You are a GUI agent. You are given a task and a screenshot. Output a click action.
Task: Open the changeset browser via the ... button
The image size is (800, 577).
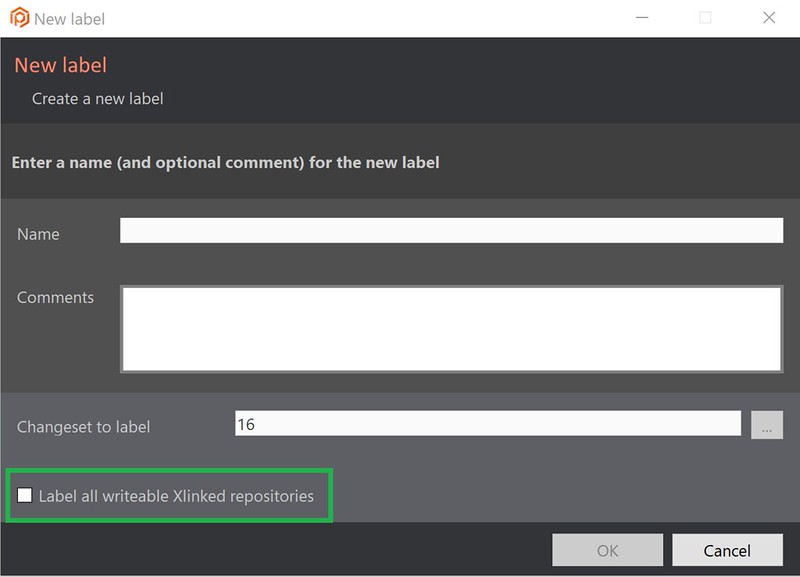[766, 425]
